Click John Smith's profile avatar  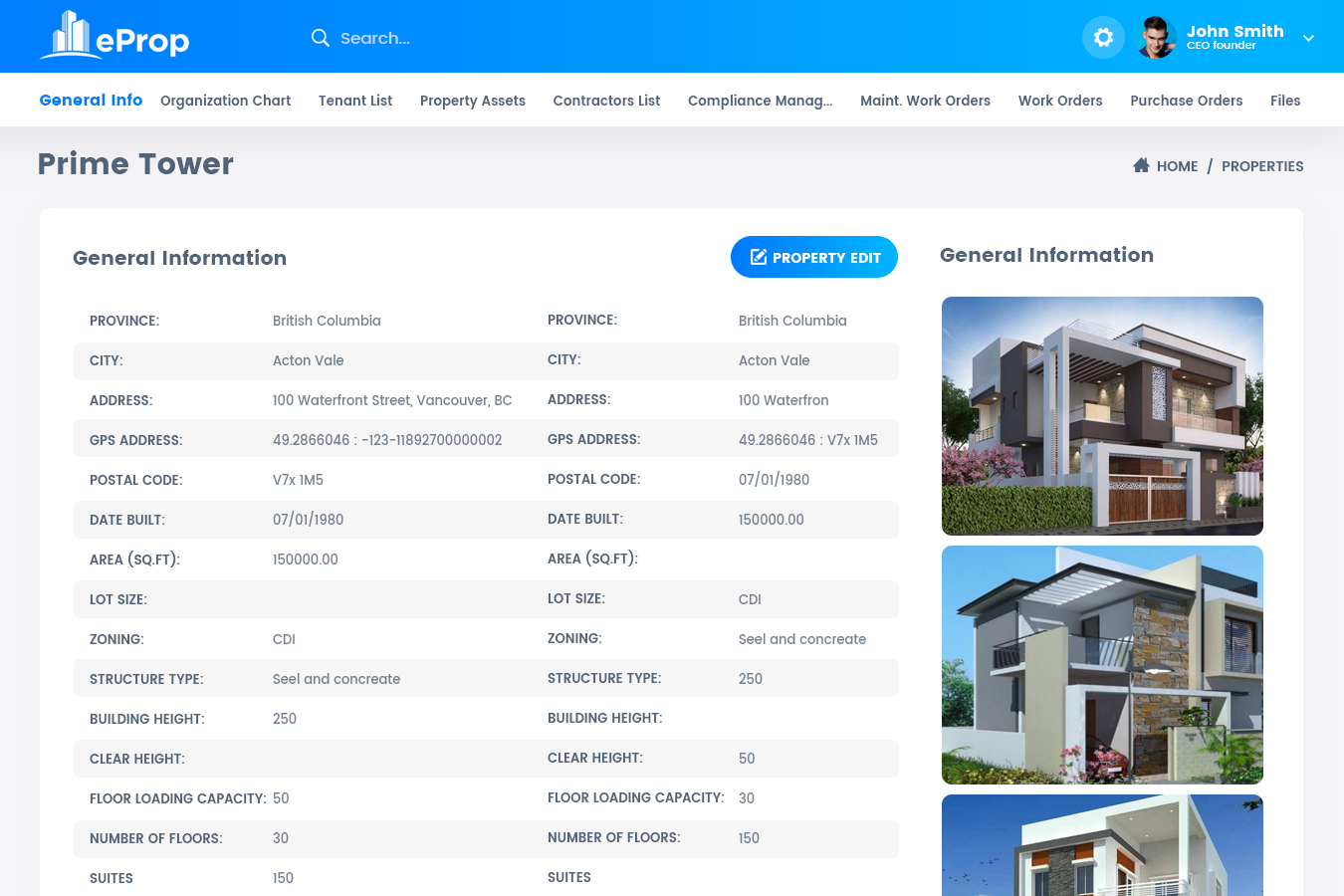(x=1156, y=38)
